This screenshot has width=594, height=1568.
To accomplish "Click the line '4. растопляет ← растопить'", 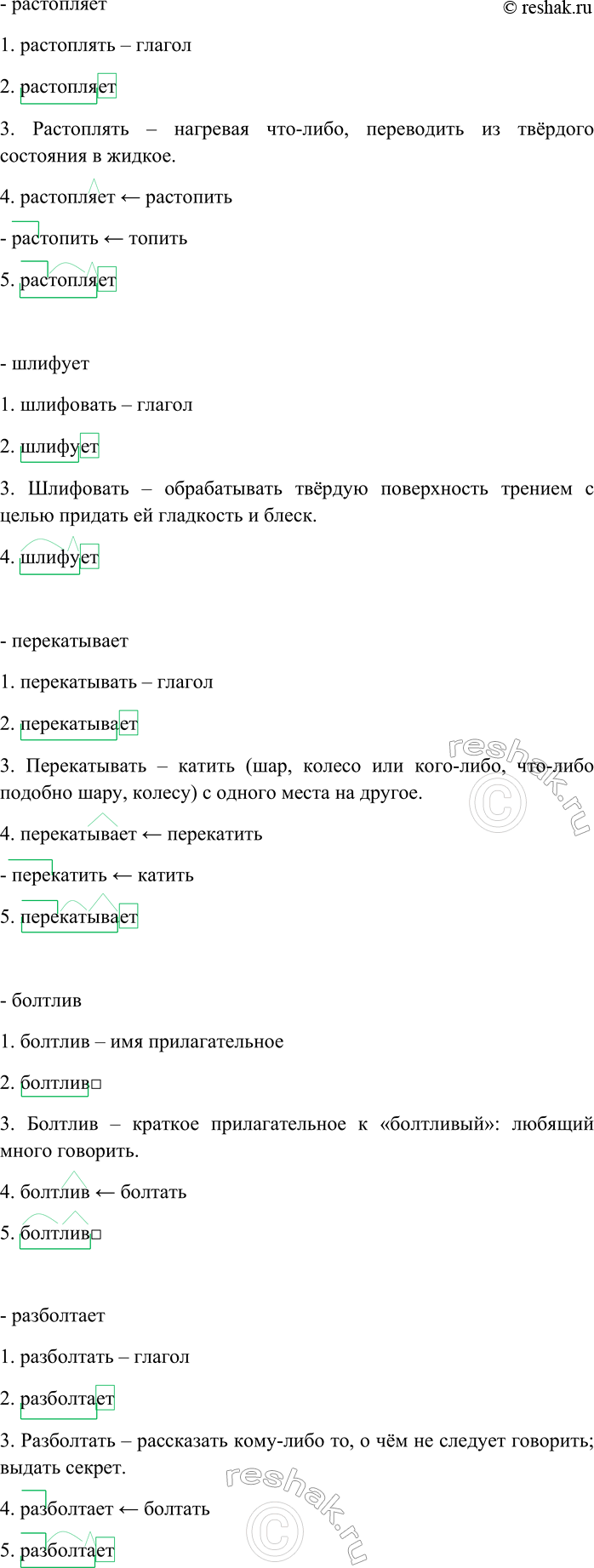I will coord(116,197).
